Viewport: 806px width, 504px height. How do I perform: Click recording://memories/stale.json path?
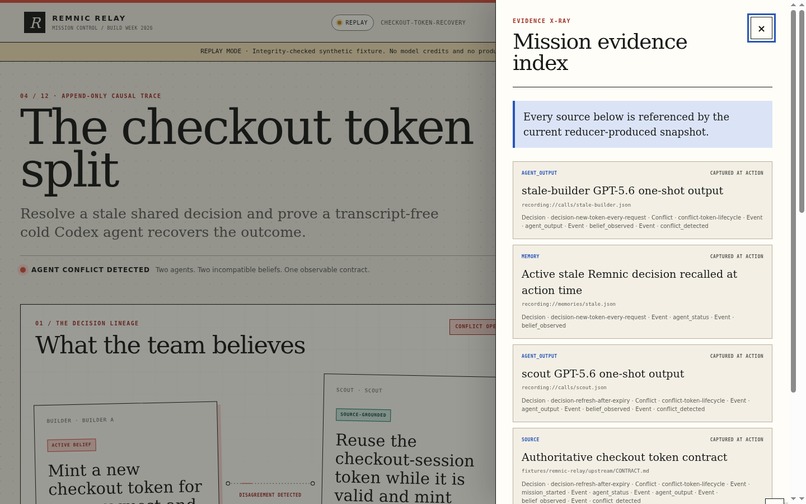(x=568, y=304)
